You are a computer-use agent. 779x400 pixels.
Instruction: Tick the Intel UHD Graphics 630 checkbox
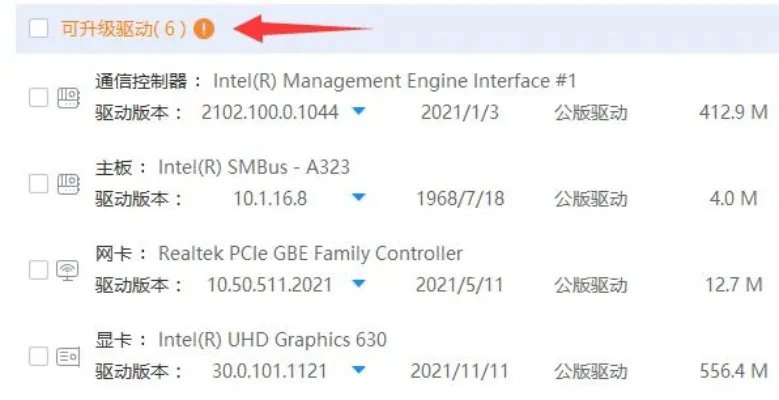tap(38, 356)
